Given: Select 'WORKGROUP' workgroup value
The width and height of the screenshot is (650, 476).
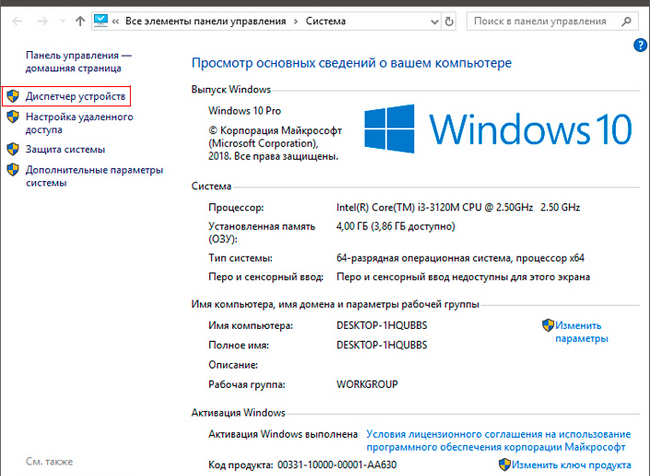Looking at the screenshot, I should 367,384.
